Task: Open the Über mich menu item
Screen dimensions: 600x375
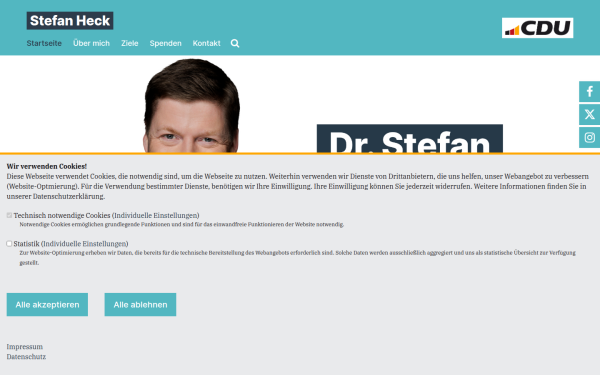Action: (91, 43)
